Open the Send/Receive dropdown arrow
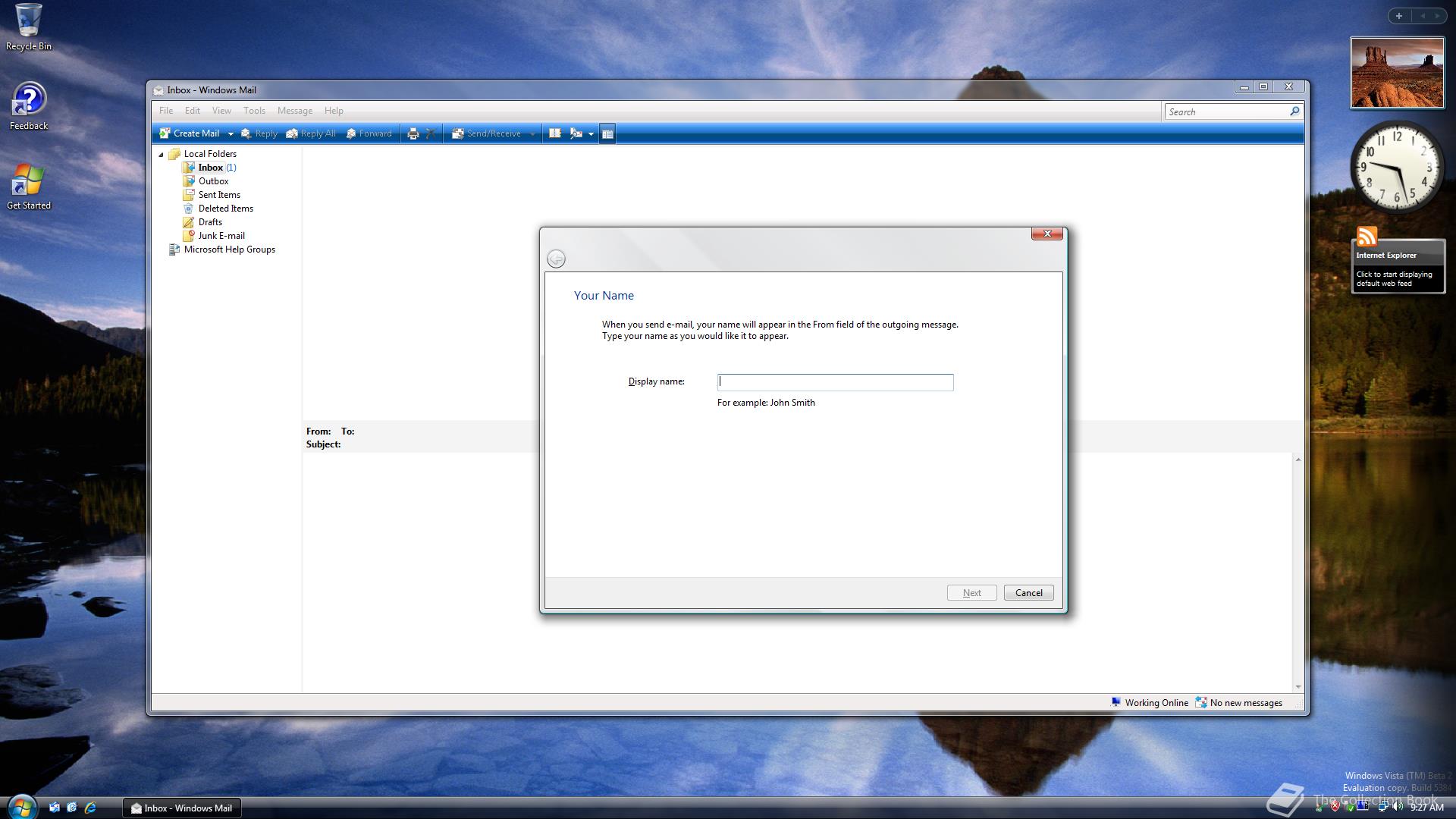Screen dimensions: 1456x819 532,134
